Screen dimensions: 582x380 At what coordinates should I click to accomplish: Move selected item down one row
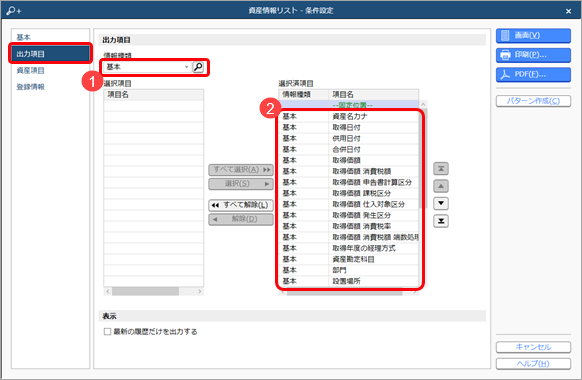(x=441, y=203)
